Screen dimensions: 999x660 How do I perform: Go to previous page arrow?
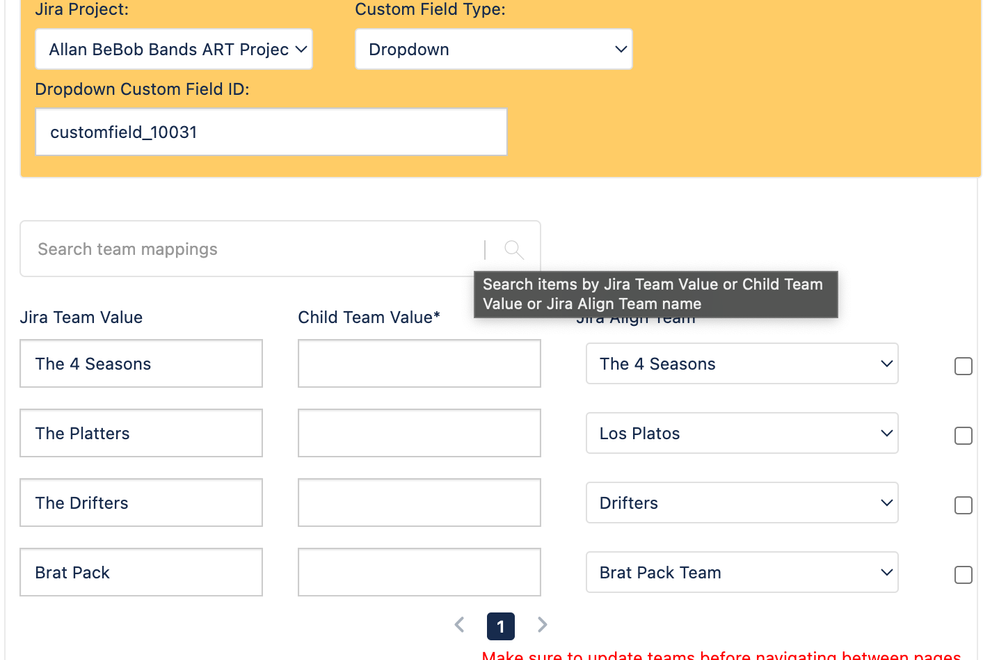point(459,625)
